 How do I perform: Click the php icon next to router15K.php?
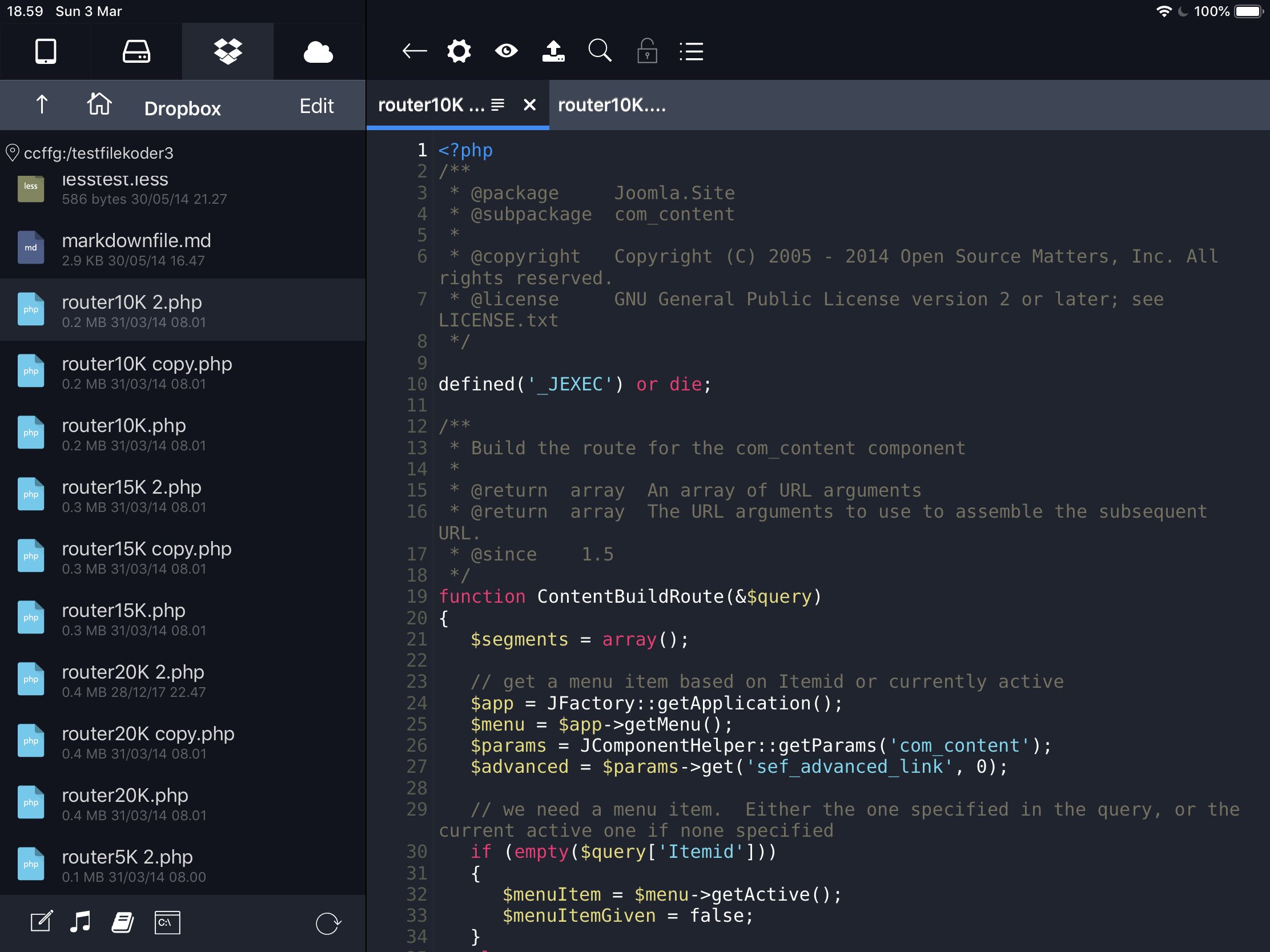pos(31,618)
